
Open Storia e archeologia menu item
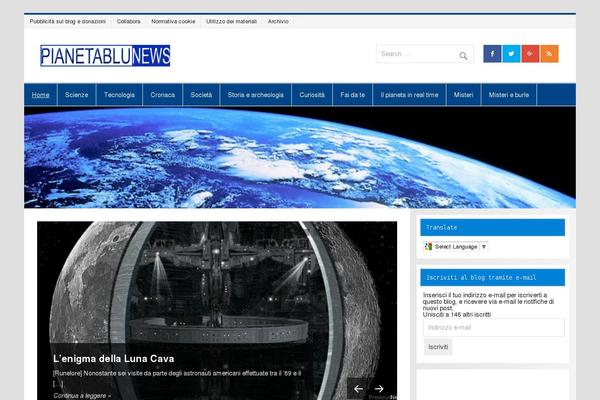(x=256, y=95)
